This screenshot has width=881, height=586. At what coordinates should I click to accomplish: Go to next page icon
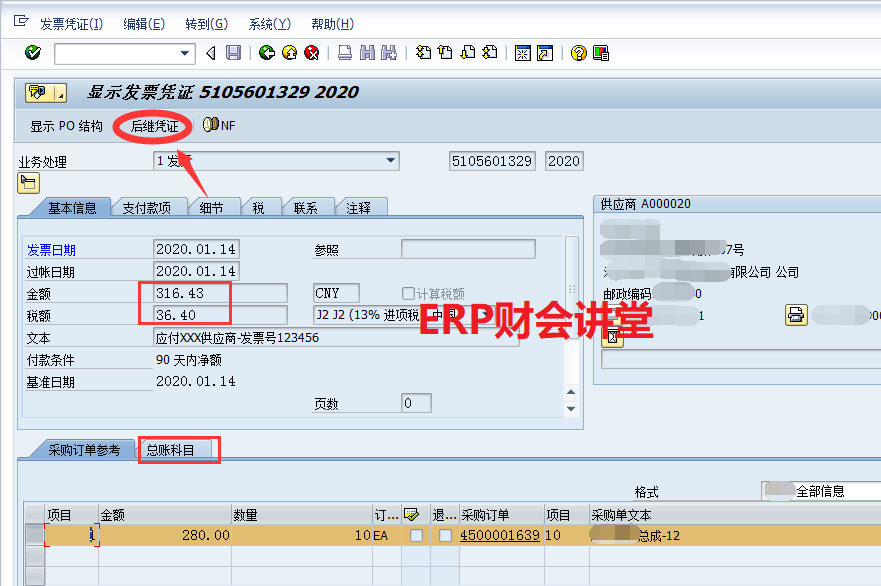[467, 53]
